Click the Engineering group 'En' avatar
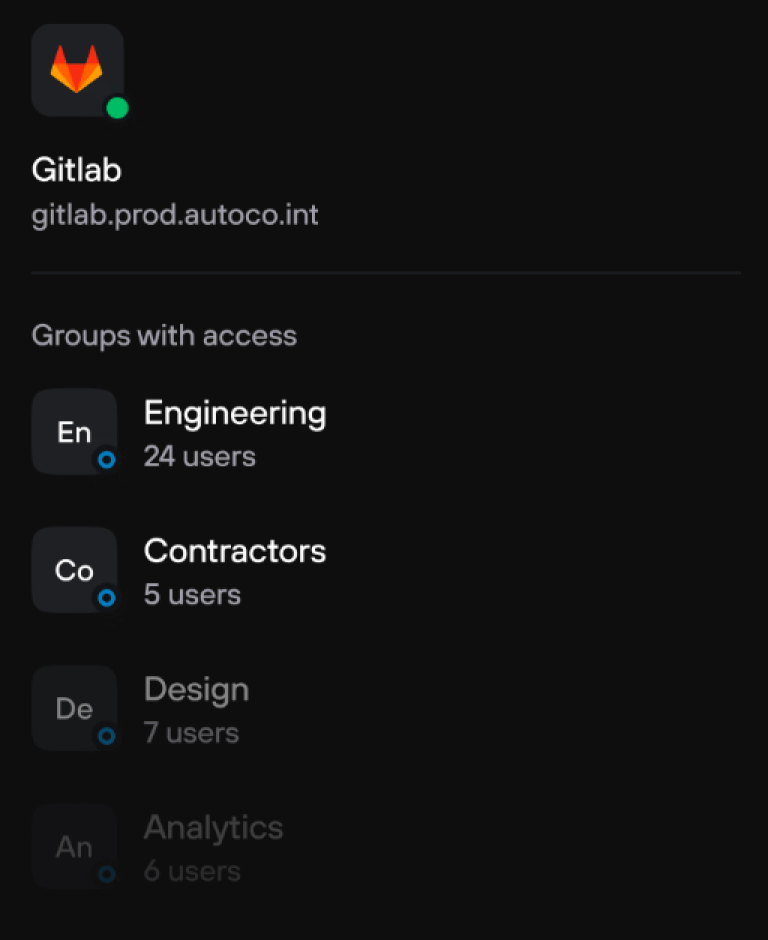Image resolution: width=768 pixels, height=940 pixels. pyautogui.click(x=74, y=431)
